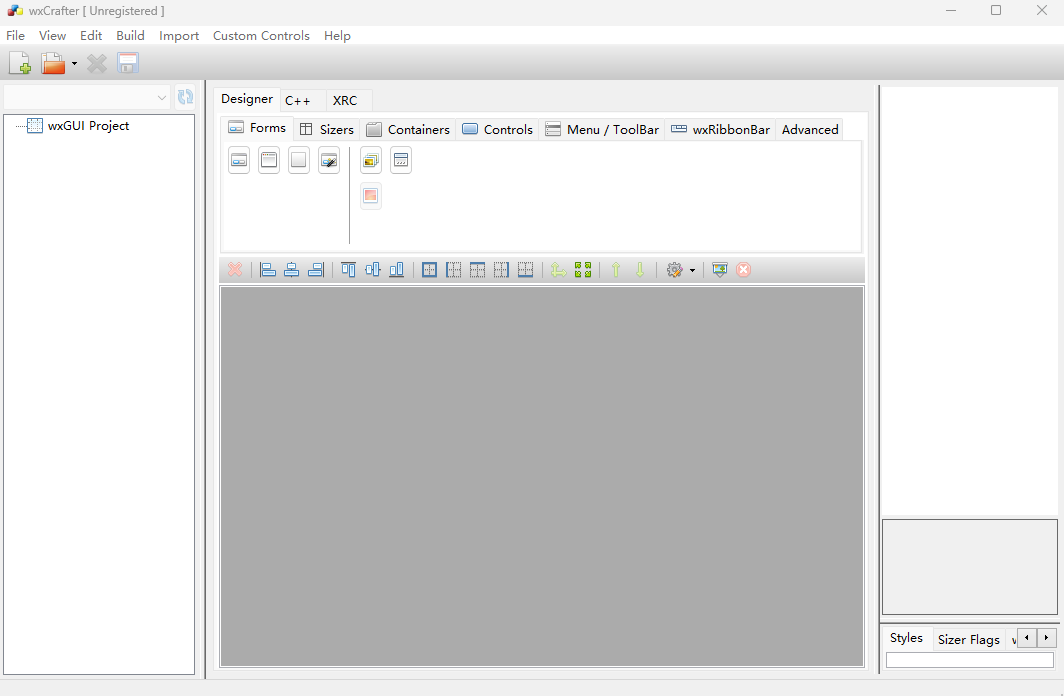Expand the combo box above project tree
Screen dimensions: 1064x696
[162, 98]
